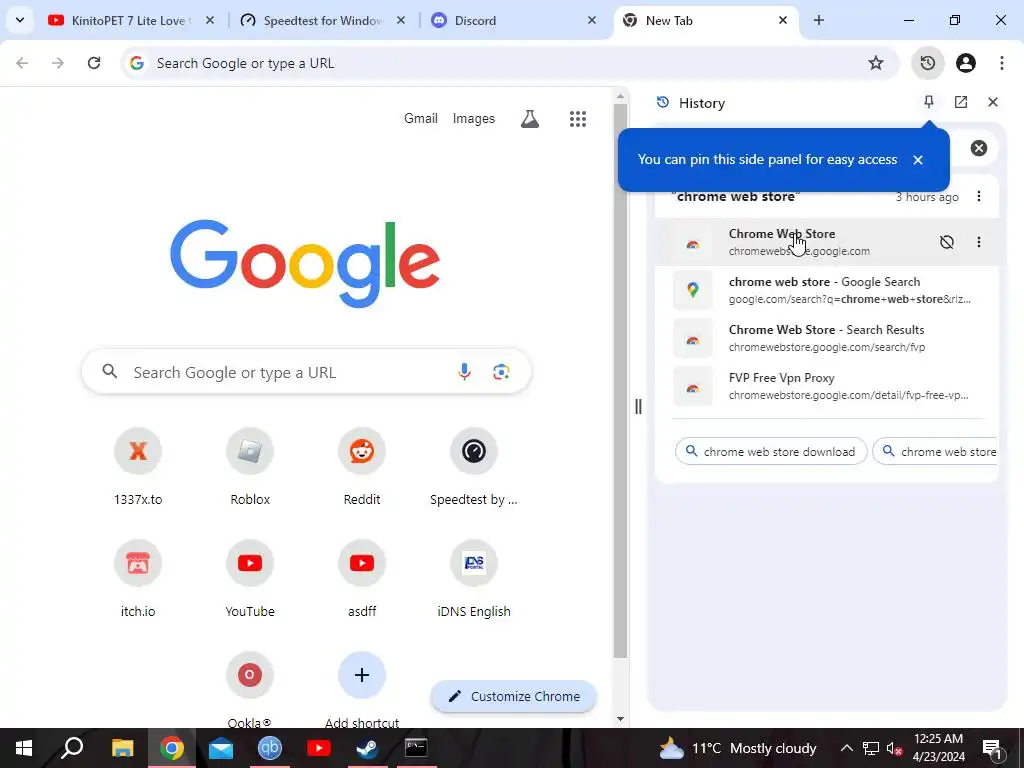Open Mail app from taskbar
The image size is (1024, 768).
click(221, 748)
